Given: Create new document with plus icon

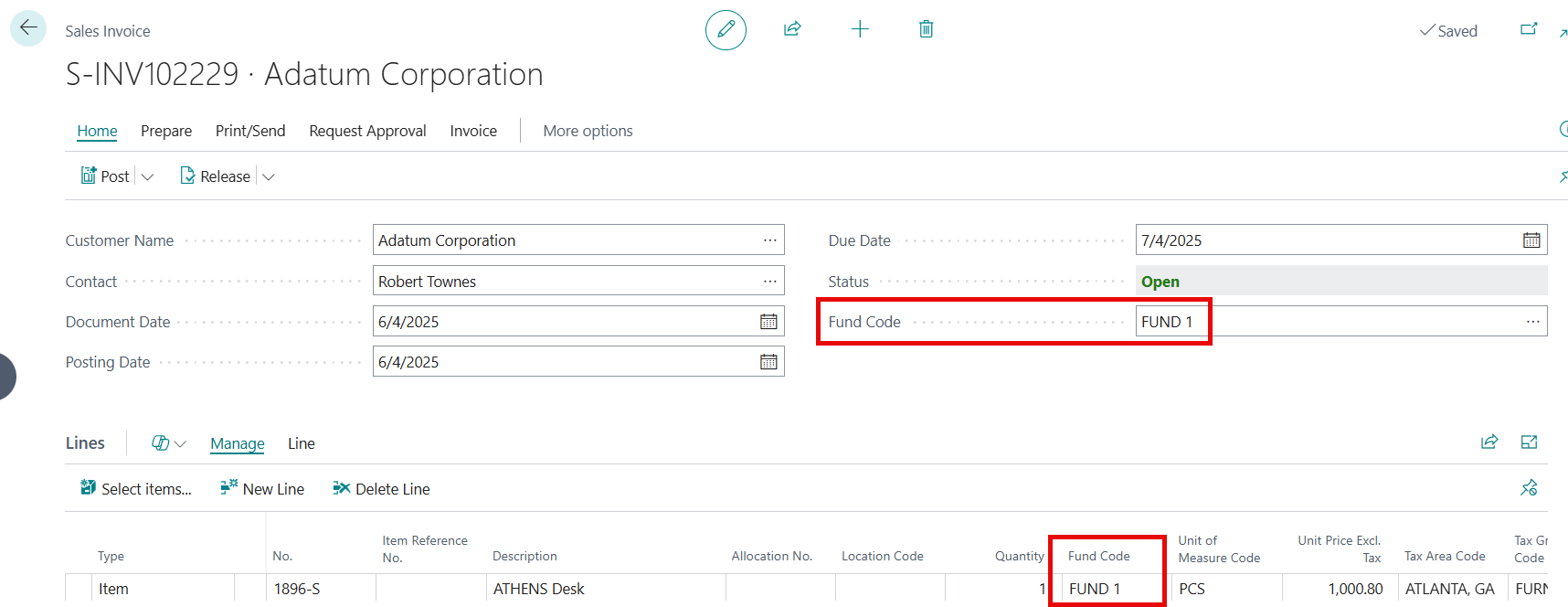Looking at the screenshot, I should click(859, 29).
